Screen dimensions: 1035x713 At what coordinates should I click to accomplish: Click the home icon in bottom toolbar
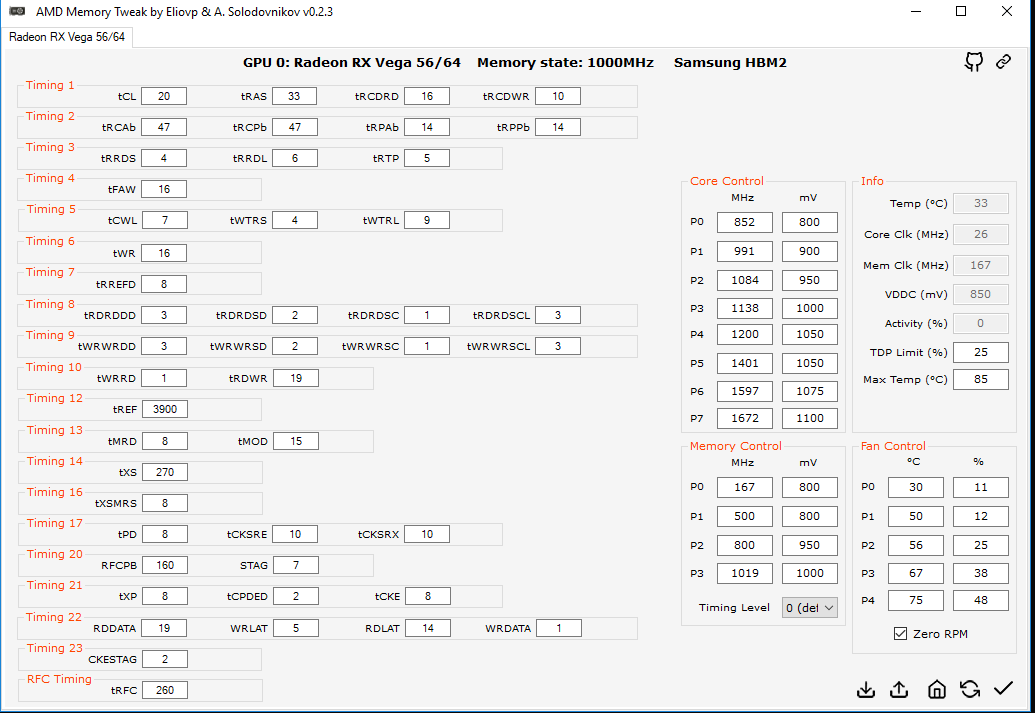(x=937, y=690)
